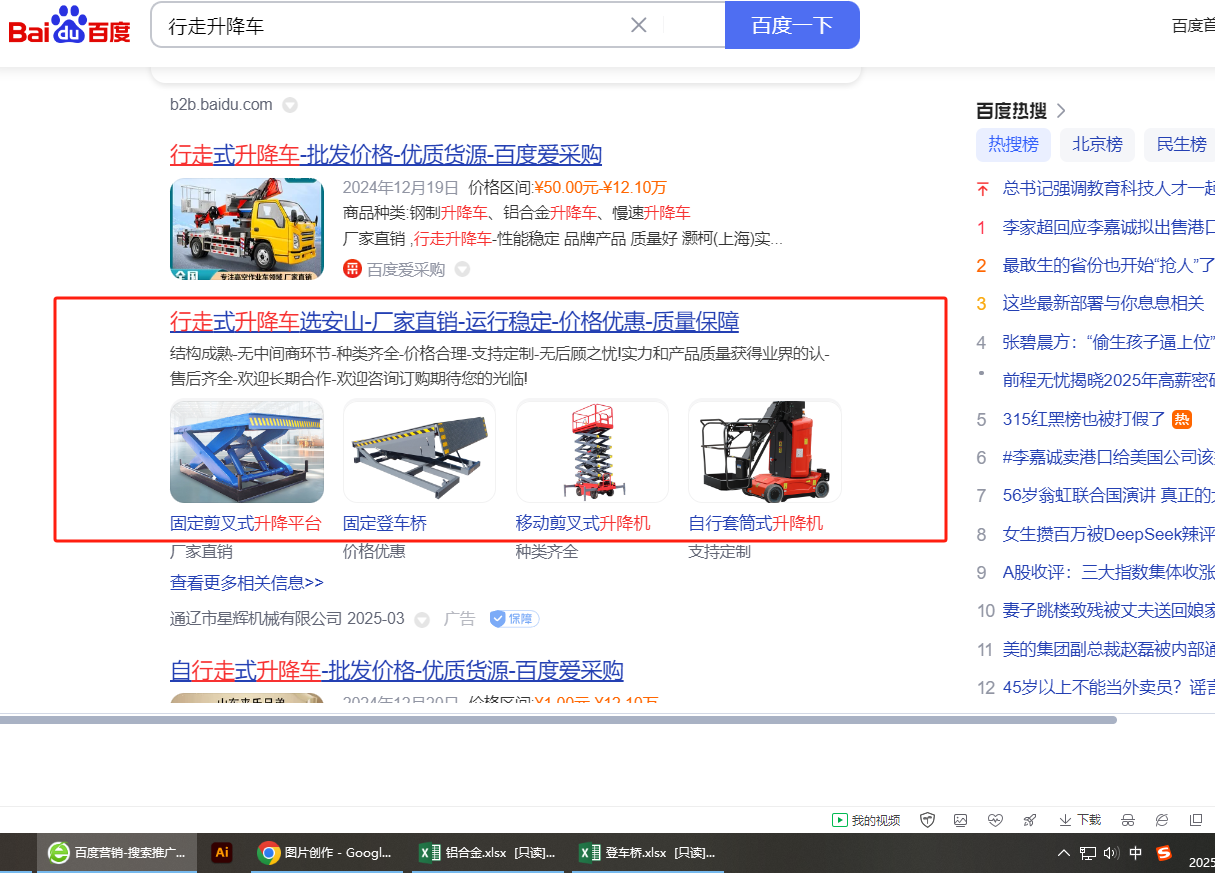Viewport: 1215px width, 873px height.
Task: Open 我的视频 in the browser status bar
Action: pyautogui.click(x=866, y=820)
